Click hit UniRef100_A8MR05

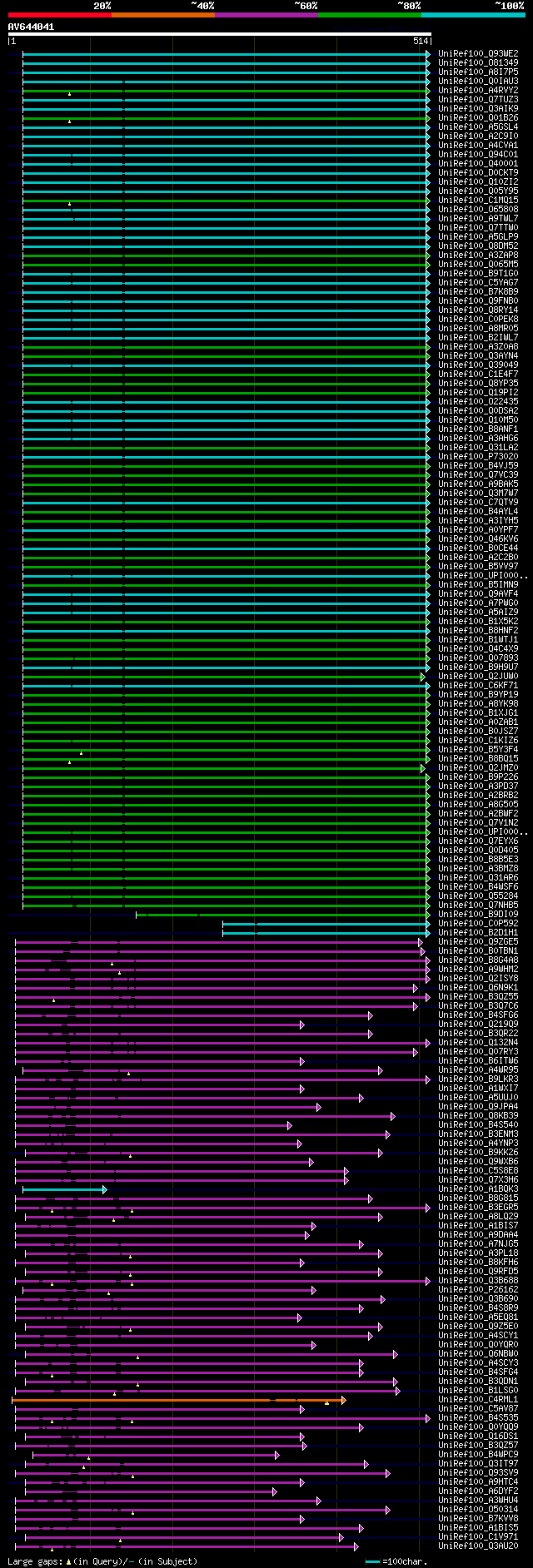tap(478, 328)
